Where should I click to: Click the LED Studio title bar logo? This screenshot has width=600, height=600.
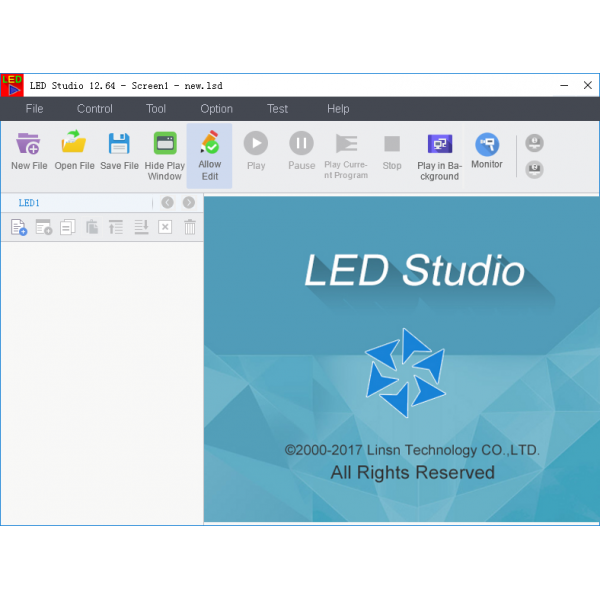pos(12,85)
